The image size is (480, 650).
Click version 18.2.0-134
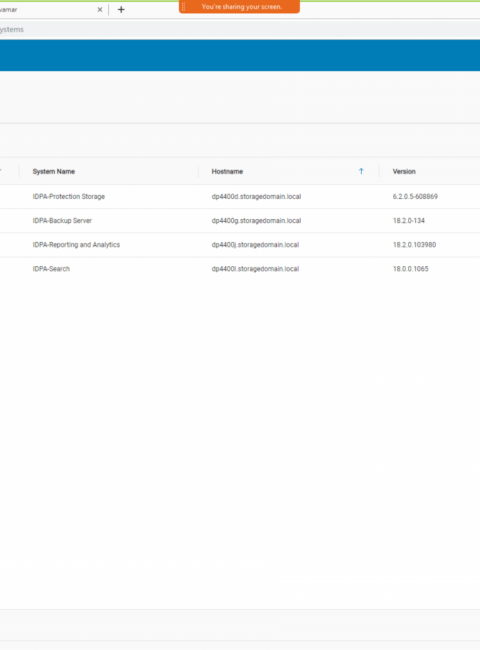409,221
